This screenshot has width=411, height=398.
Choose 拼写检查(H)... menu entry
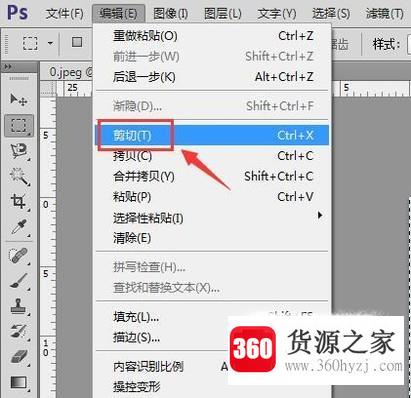pyautogui.click(x=213, y=267)
